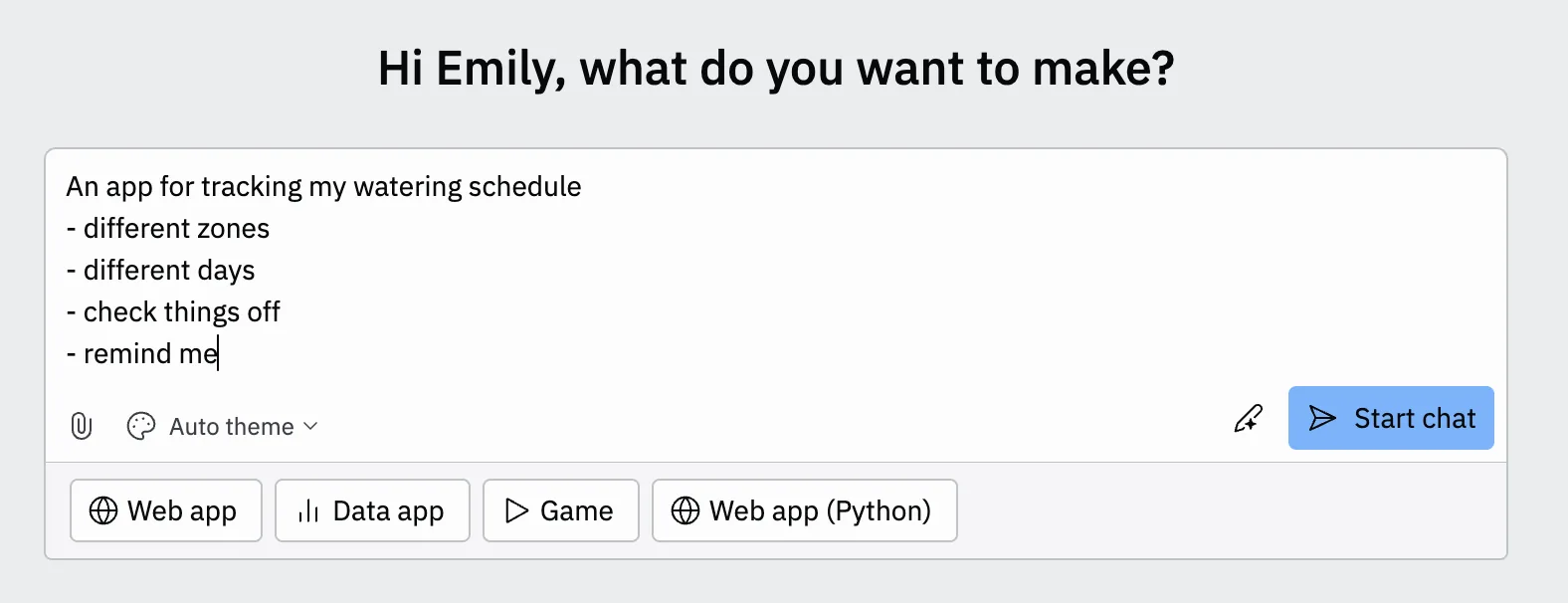The image size is (1568, 603).
Task: Click the magic pen enhance-prompt icon
Action: click(x=1249, y=418)
